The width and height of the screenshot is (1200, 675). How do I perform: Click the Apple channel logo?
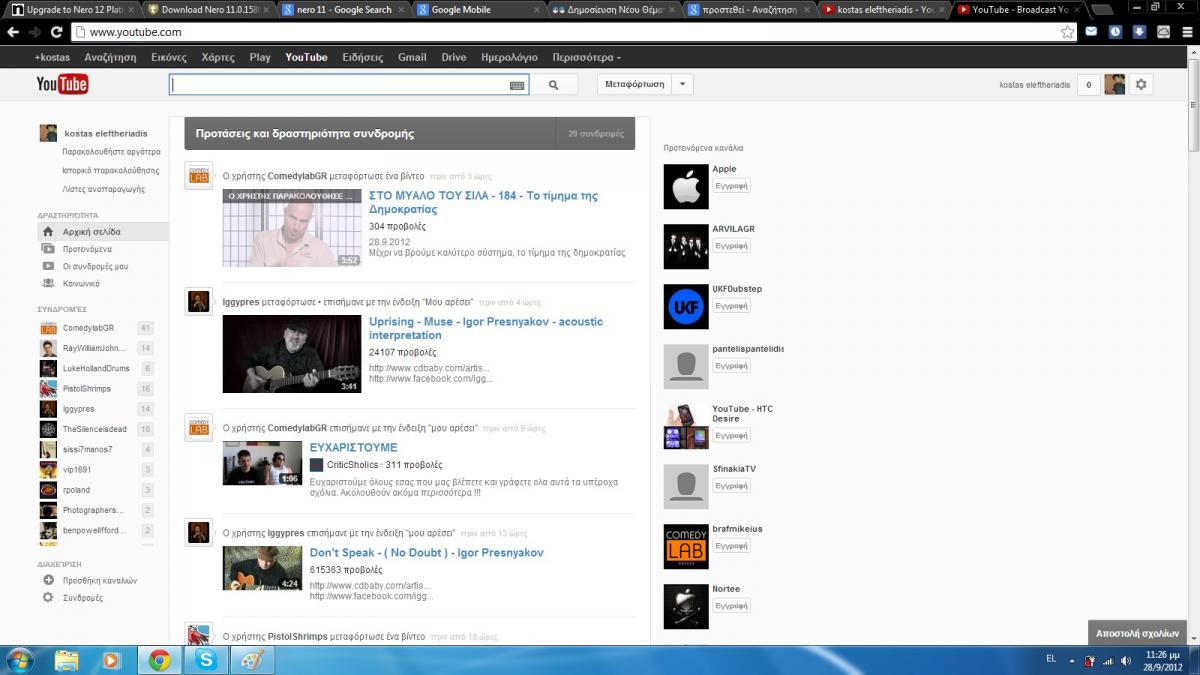pyautogui.click(x=686, y=186)
